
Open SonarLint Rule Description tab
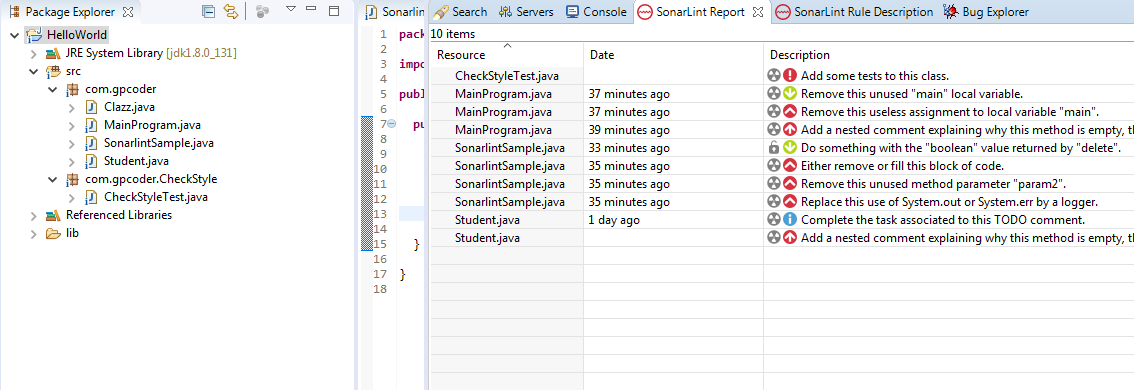pos(854,12)
